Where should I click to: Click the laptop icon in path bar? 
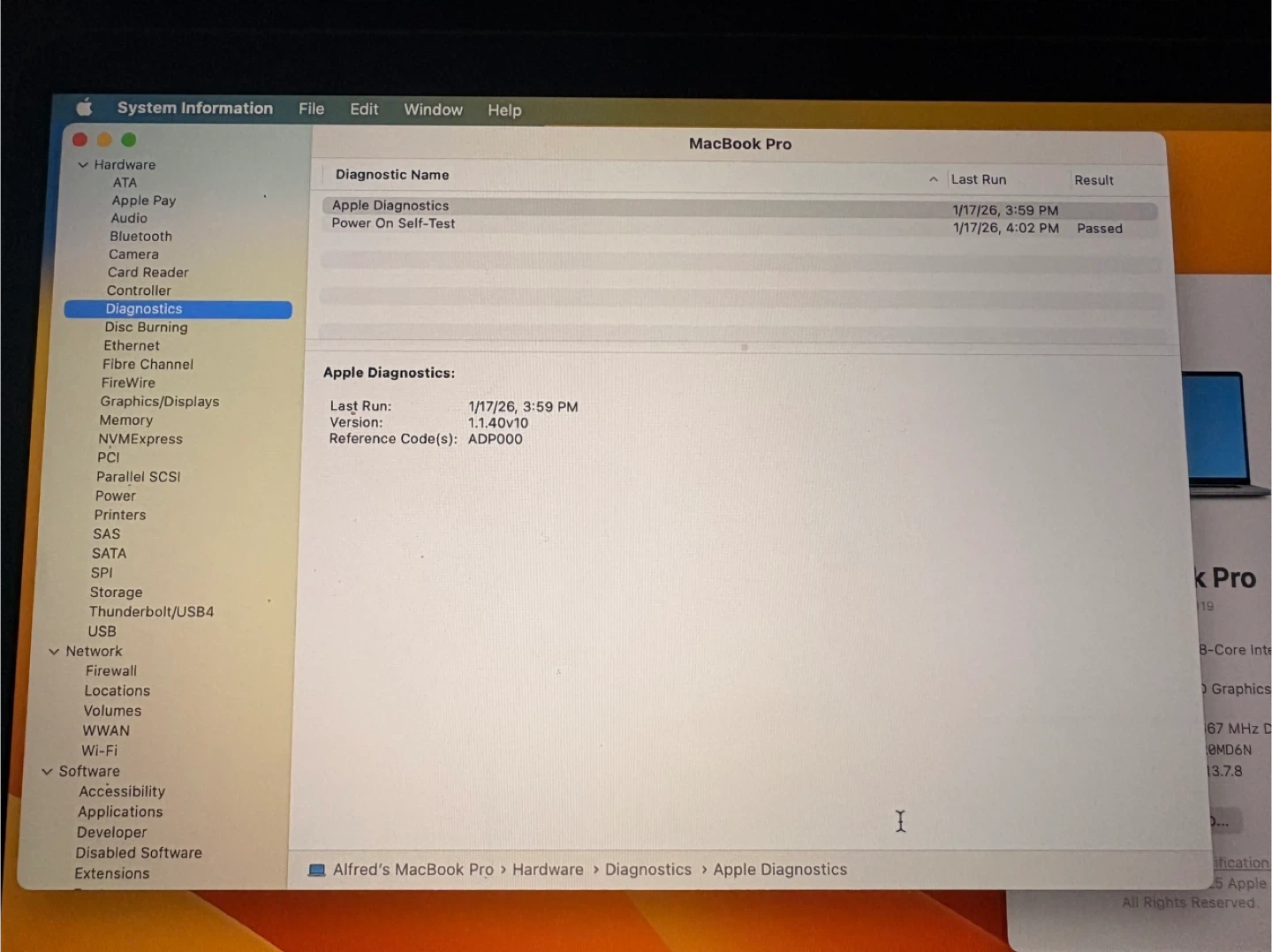click(x=316, y=870)
